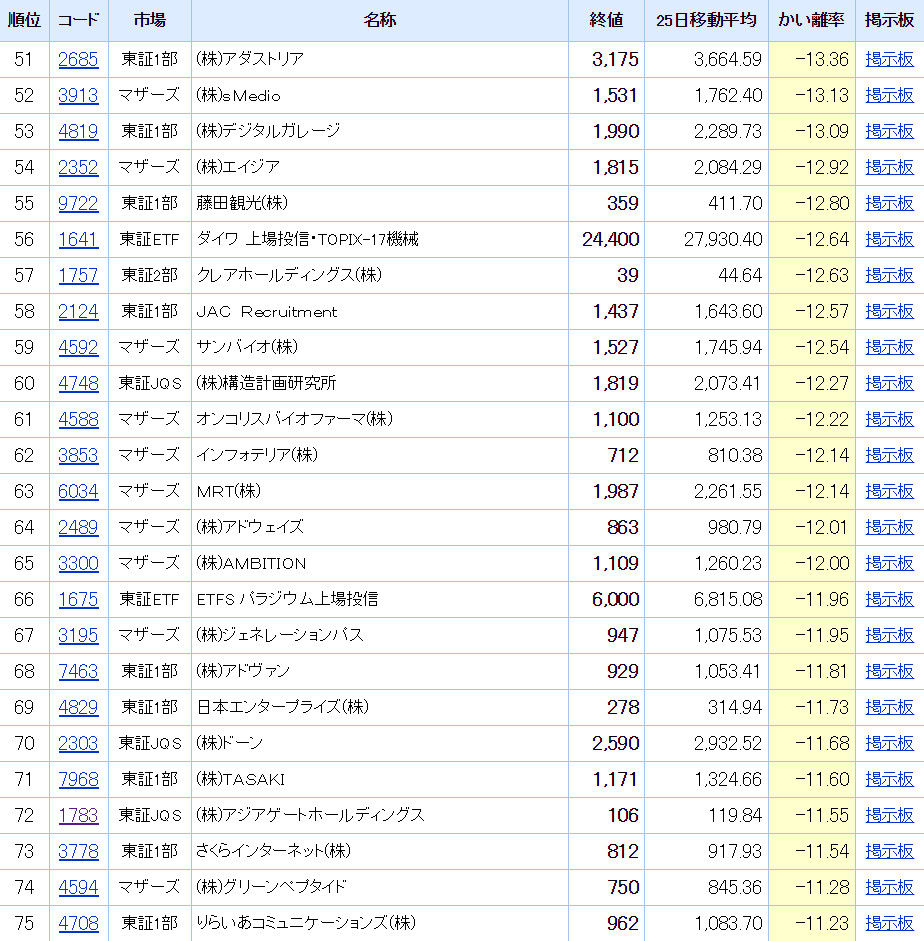
Task: Open stock code 6034 link
Action: 78,492
